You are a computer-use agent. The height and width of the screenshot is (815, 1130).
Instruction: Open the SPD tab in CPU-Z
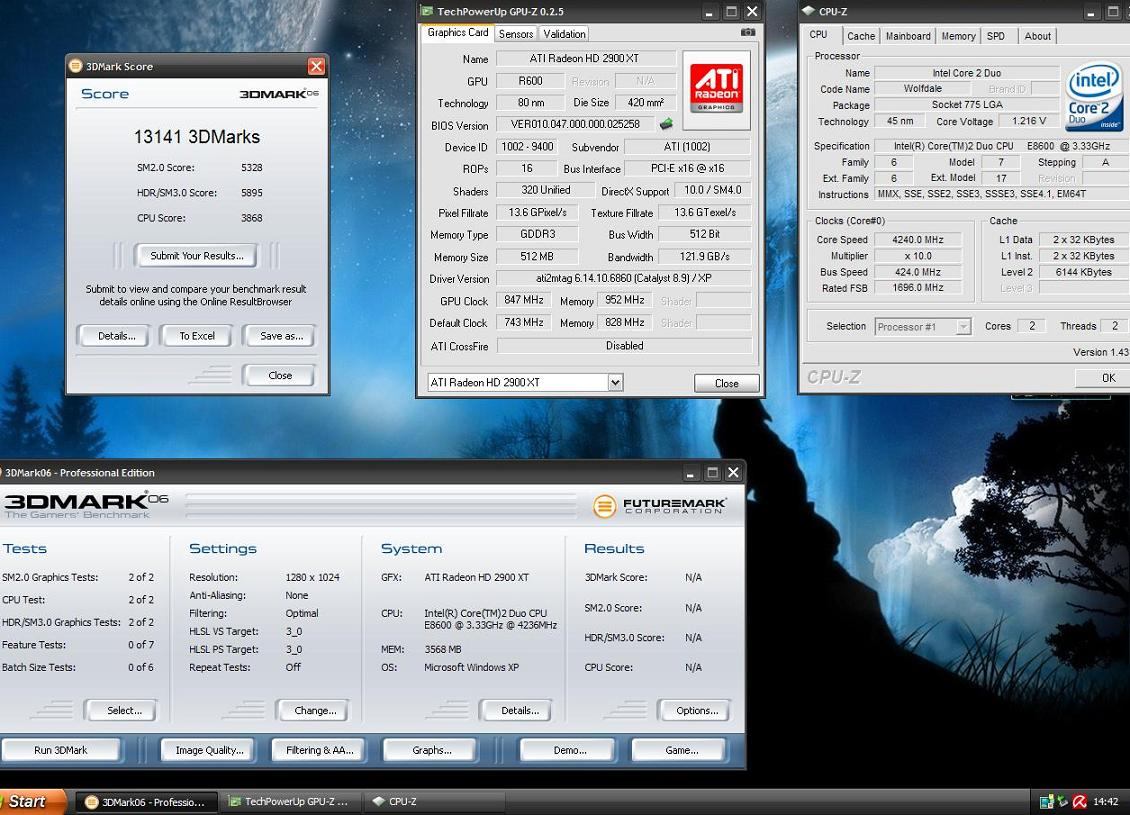click(996, 36)
